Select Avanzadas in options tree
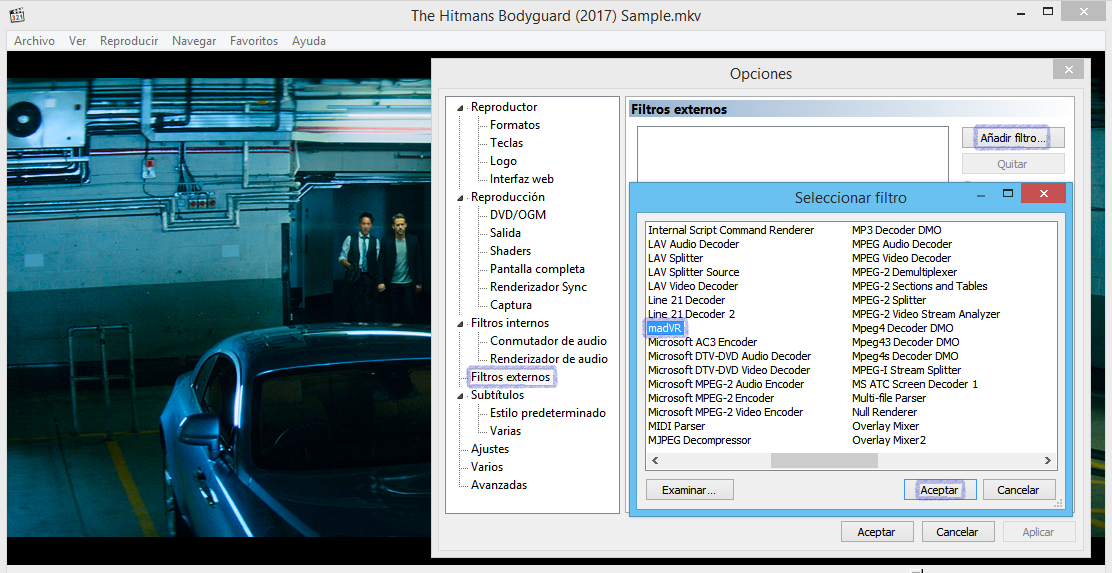 coord(499,485)
